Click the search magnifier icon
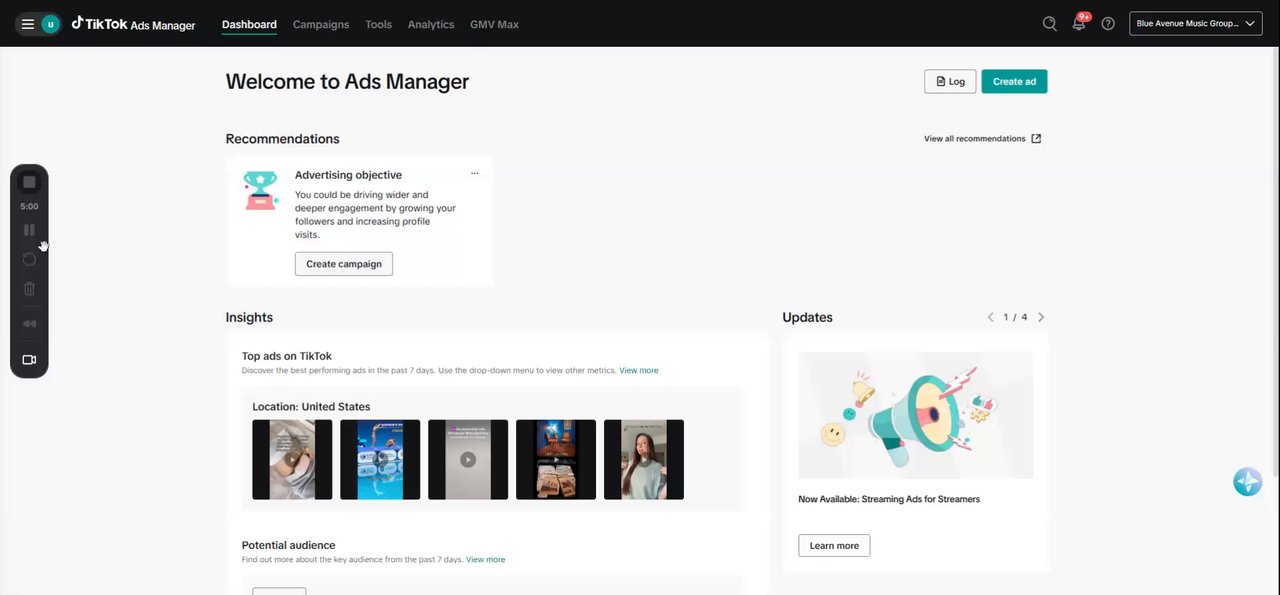This screenshot has height=595, width=1280. pyautogui.click(x=1049, y=24)
